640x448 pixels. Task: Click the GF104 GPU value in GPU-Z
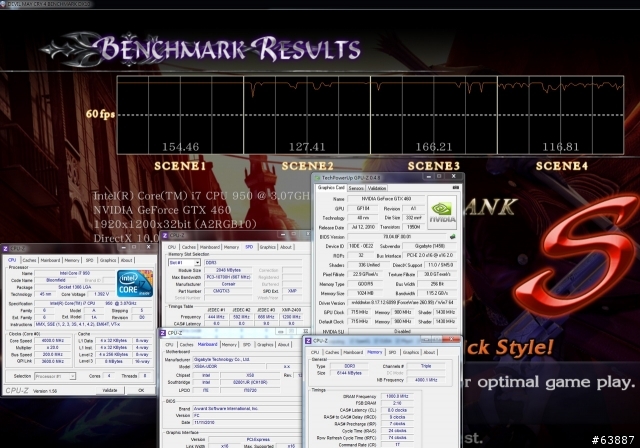click(x=363, y=208)
